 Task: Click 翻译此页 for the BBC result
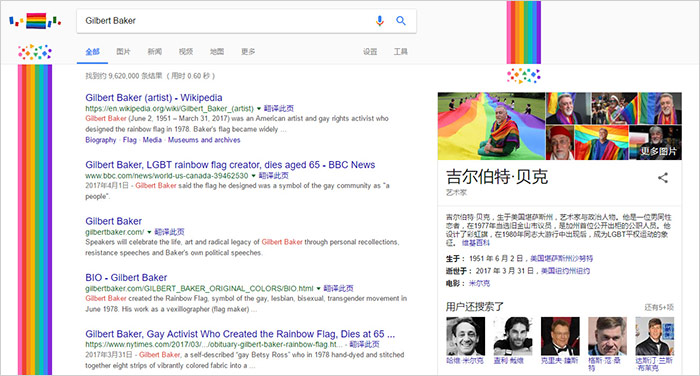pyautogui.click(x=274, y=175)
